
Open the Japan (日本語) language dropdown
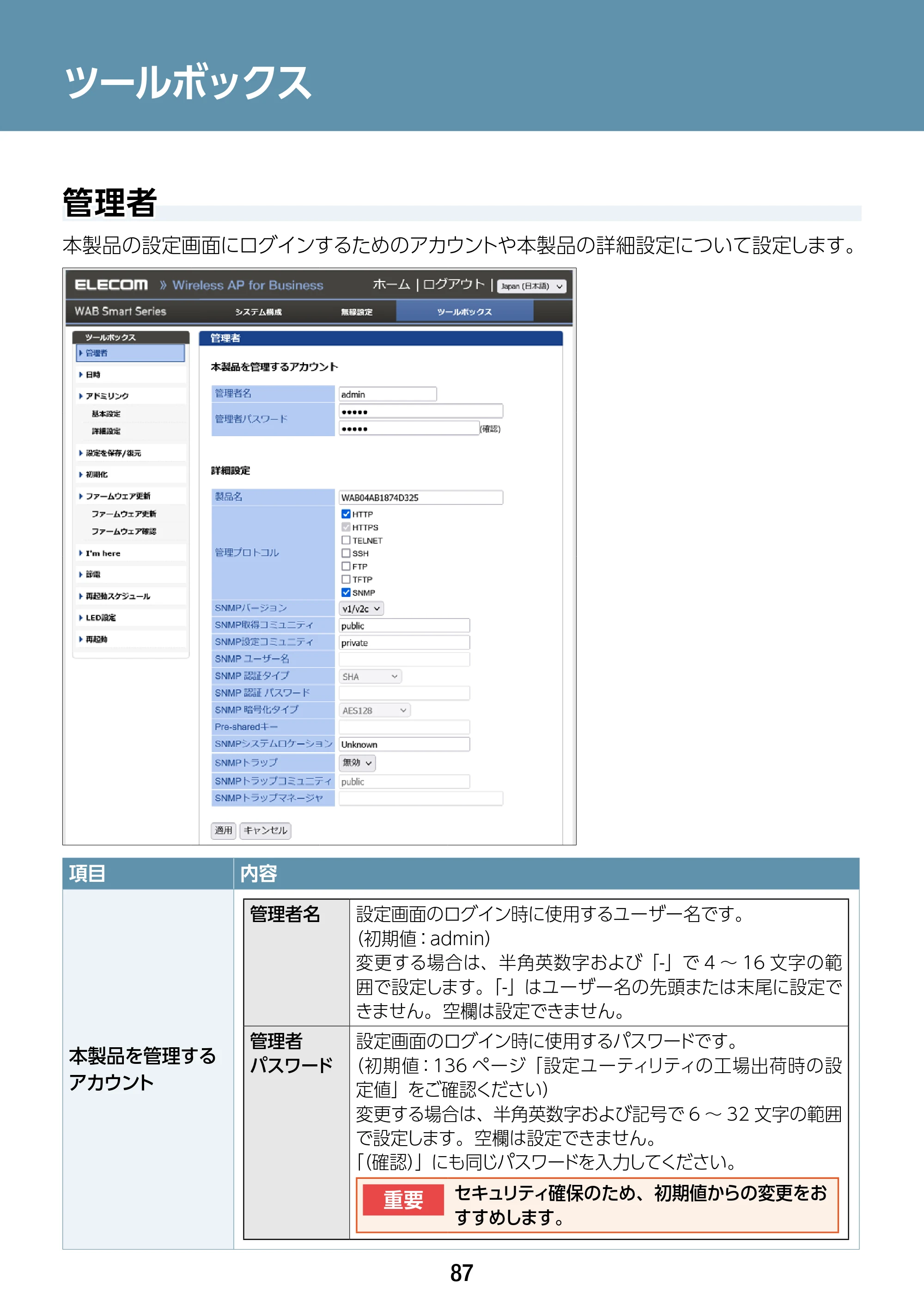tap(532, 286)
